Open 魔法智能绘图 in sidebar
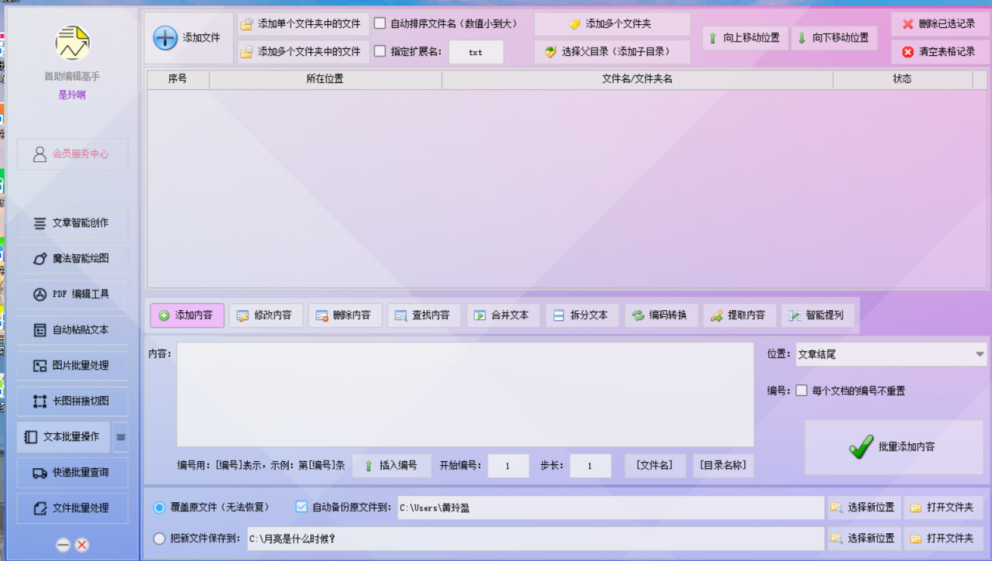This screenshot has width=992, height=562. pos(72,258)
